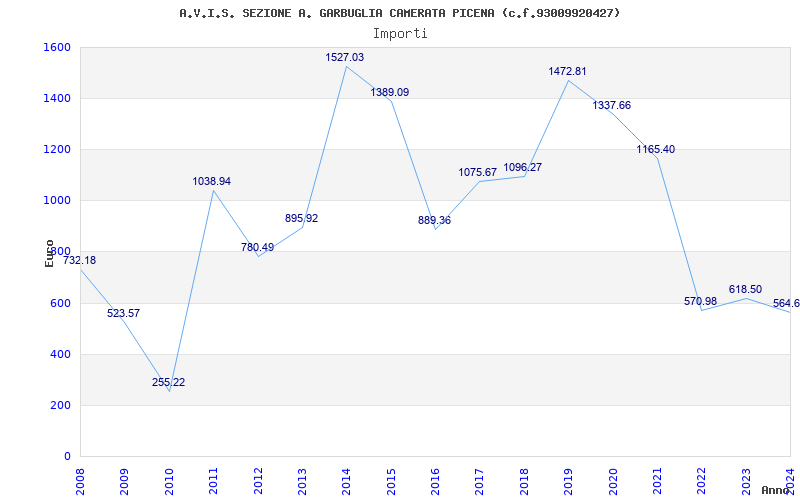800x500 pixels.
Task: Click the 1000 y-axis tick label
Action: tap(58, 201)
